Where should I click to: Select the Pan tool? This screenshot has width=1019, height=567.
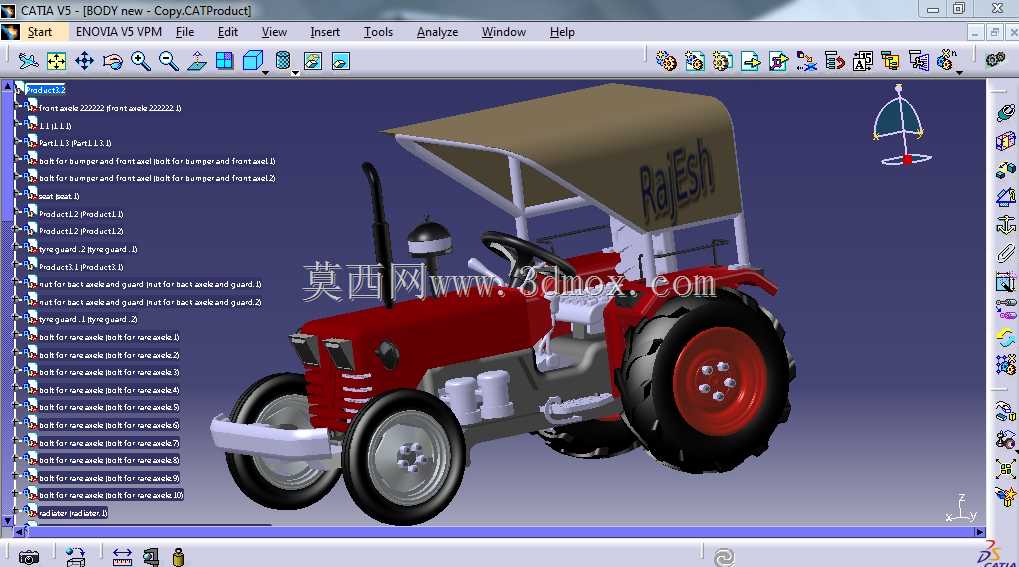[84, 61]
